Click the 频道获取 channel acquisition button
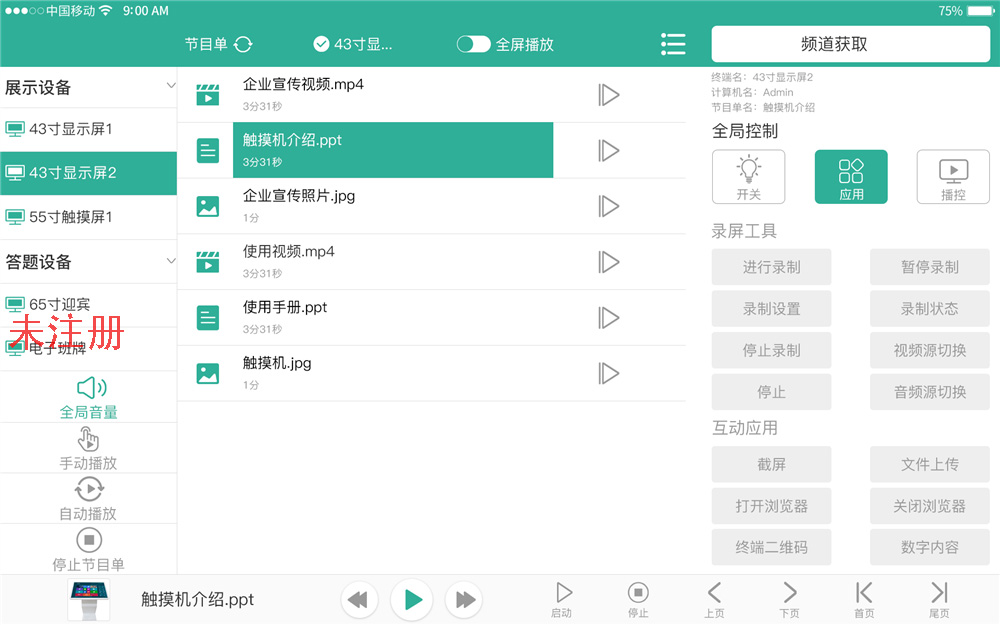 [x=851, y=44]
